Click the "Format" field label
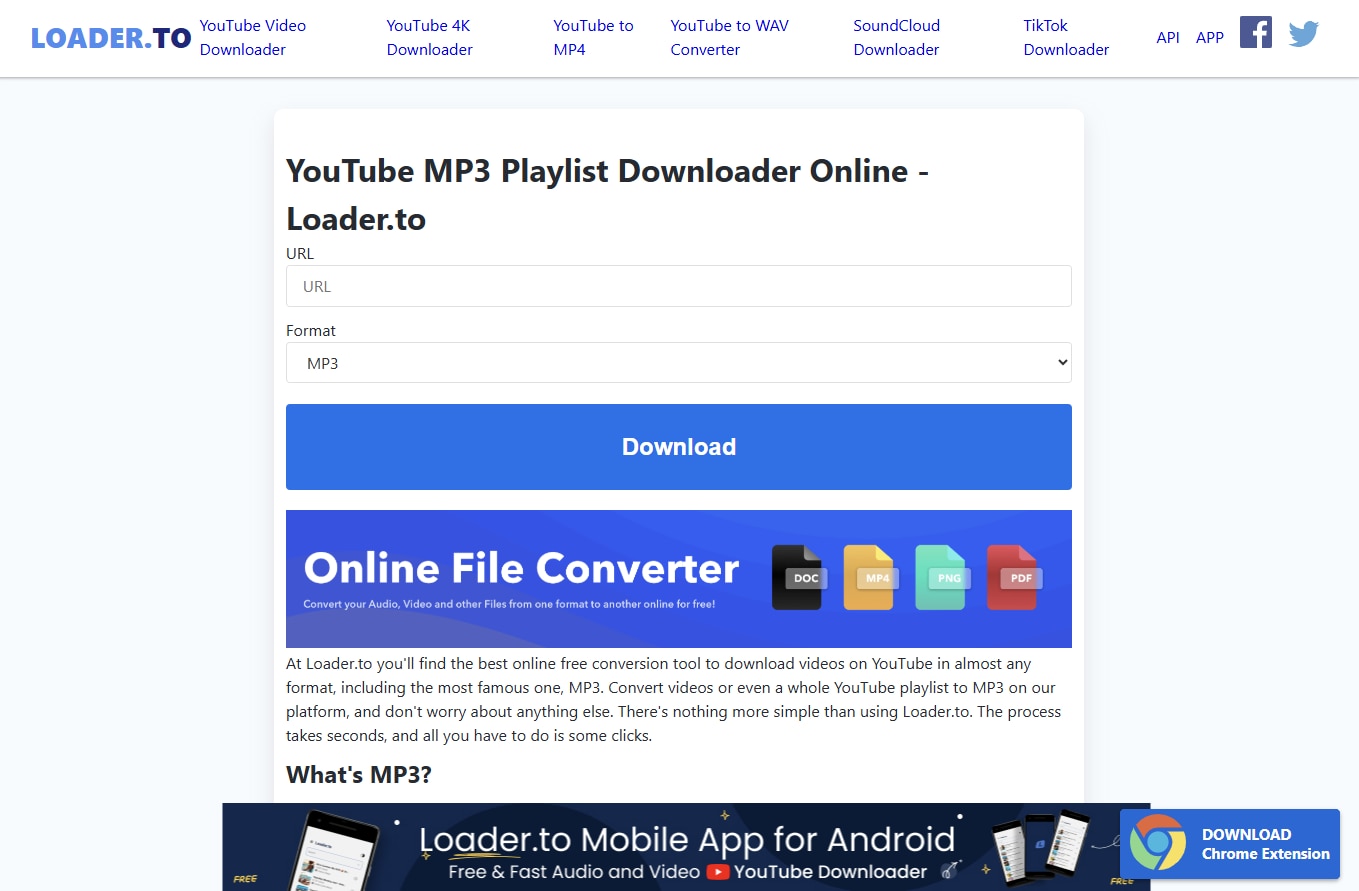Viewport: 1359px width, 891px height. 311,330
